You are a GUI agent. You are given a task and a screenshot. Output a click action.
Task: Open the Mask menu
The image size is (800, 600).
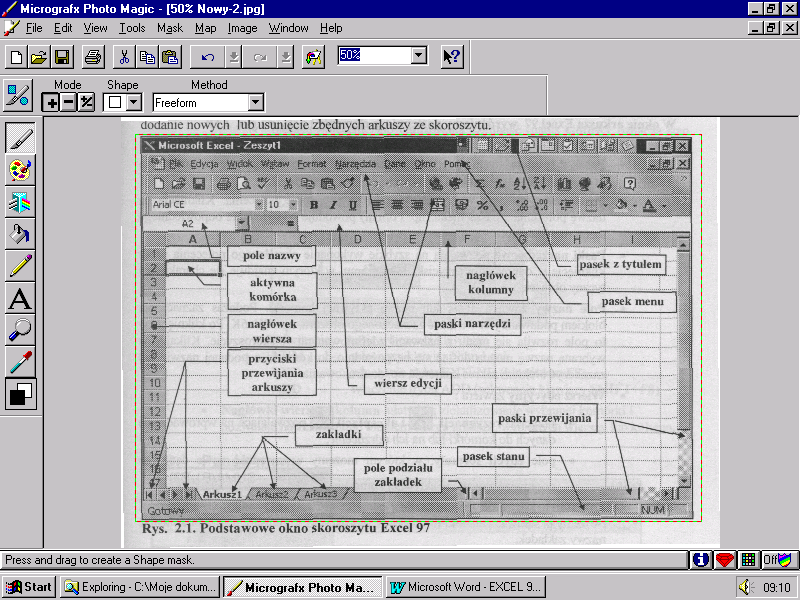click(170, 28)
